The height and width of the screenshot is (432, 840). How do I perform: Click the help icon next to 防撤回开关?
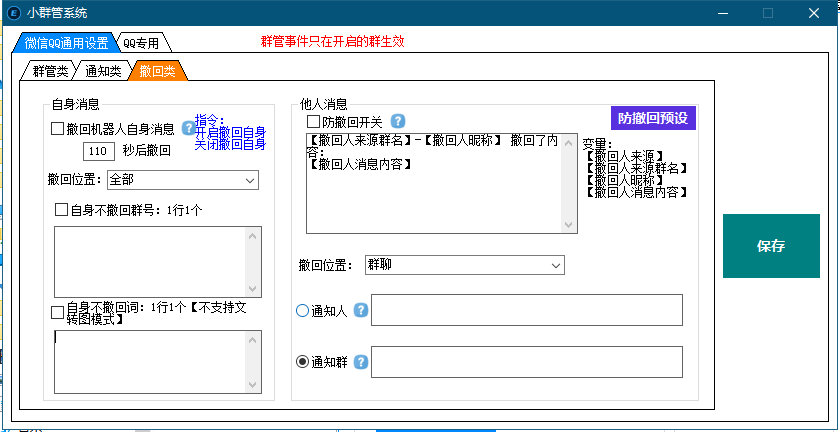(x=397, y=121)
